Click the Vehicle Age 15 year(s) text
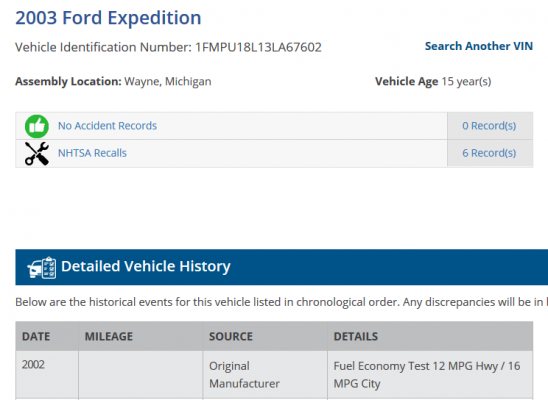This screenshot has width=548, height=400. click(x=433, y=81)
